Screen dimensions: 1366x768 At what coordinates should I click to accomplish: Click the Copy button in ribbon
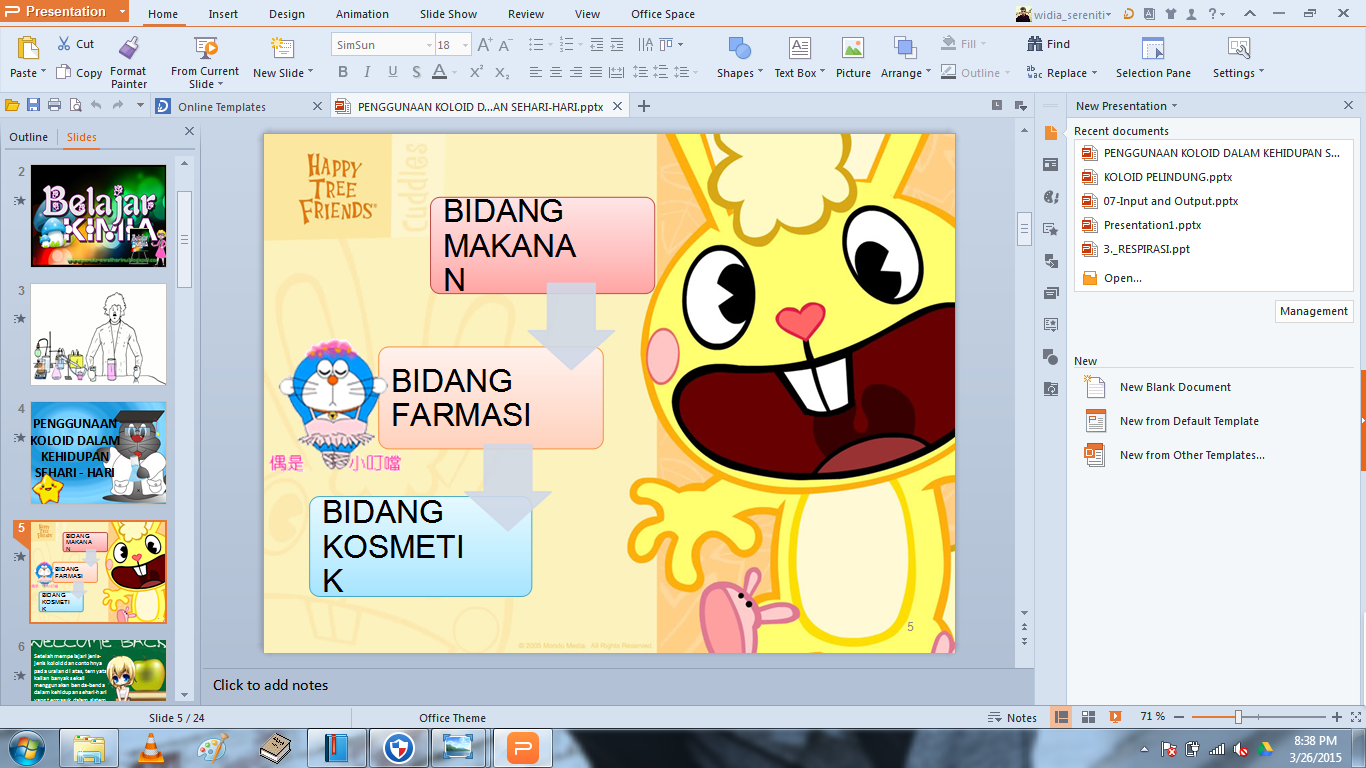coord(79,72)
